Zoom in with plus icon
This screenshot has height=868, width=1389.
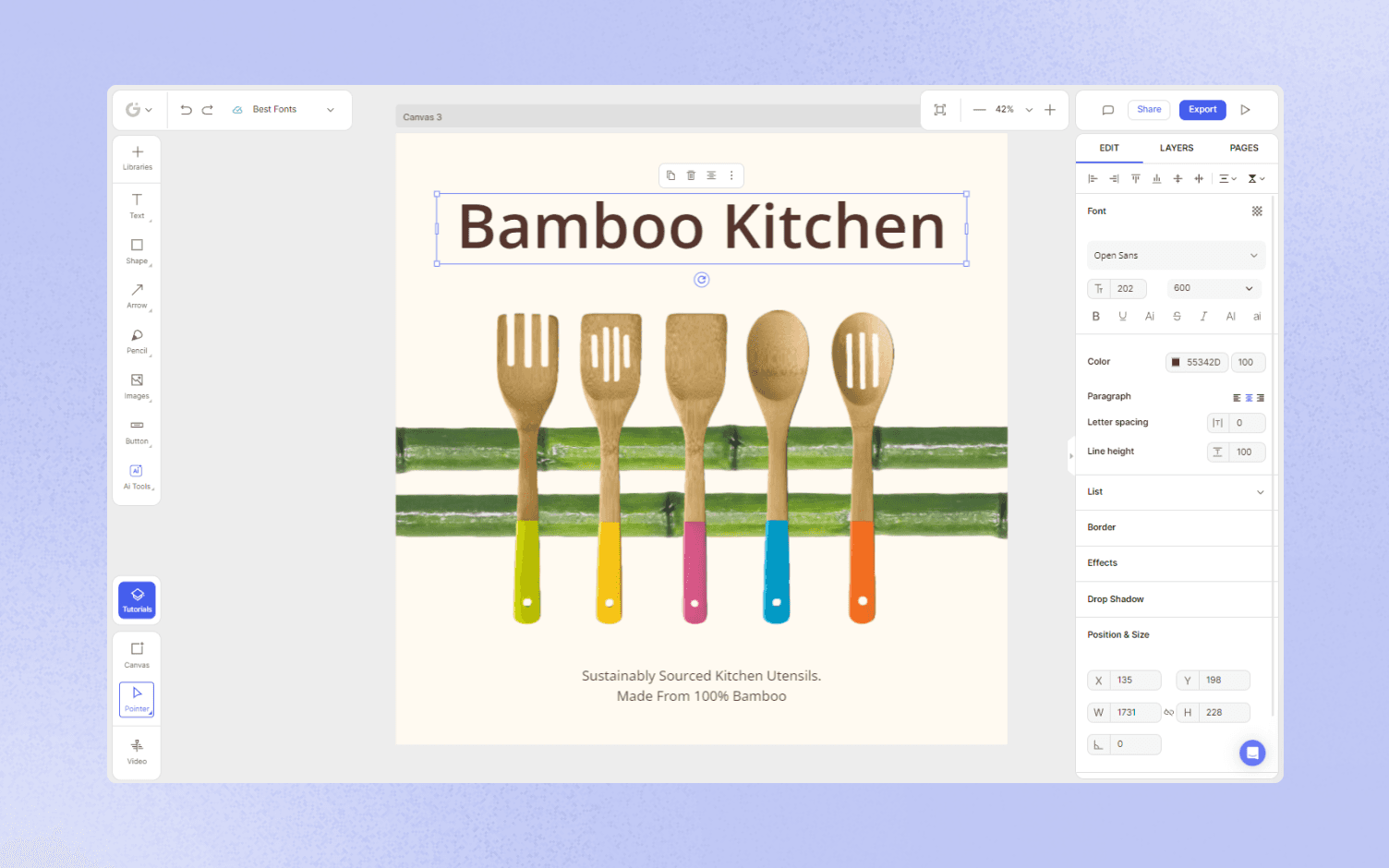[1050, 110]
